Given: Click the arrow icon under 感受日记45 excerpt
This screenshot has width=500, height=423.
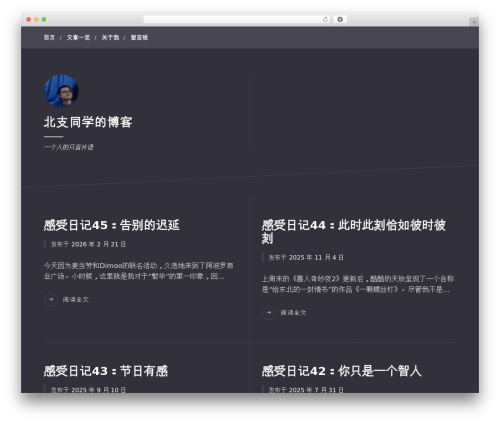Looking at the screenshot, I should click(51, 299).
